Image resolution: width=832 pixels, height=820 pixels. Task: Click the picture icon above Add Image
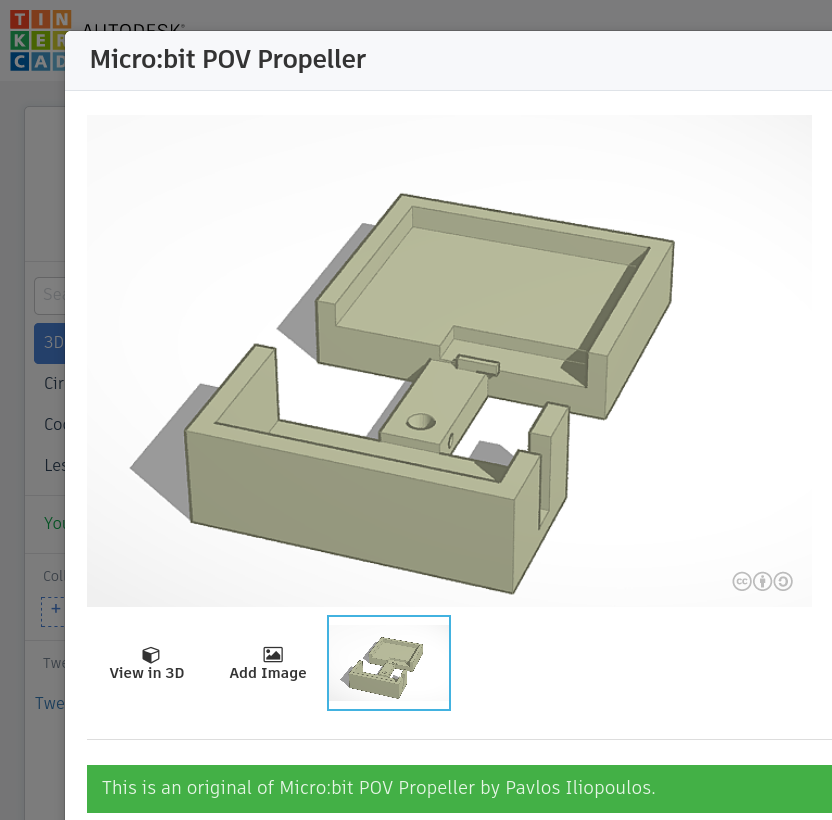273,654
